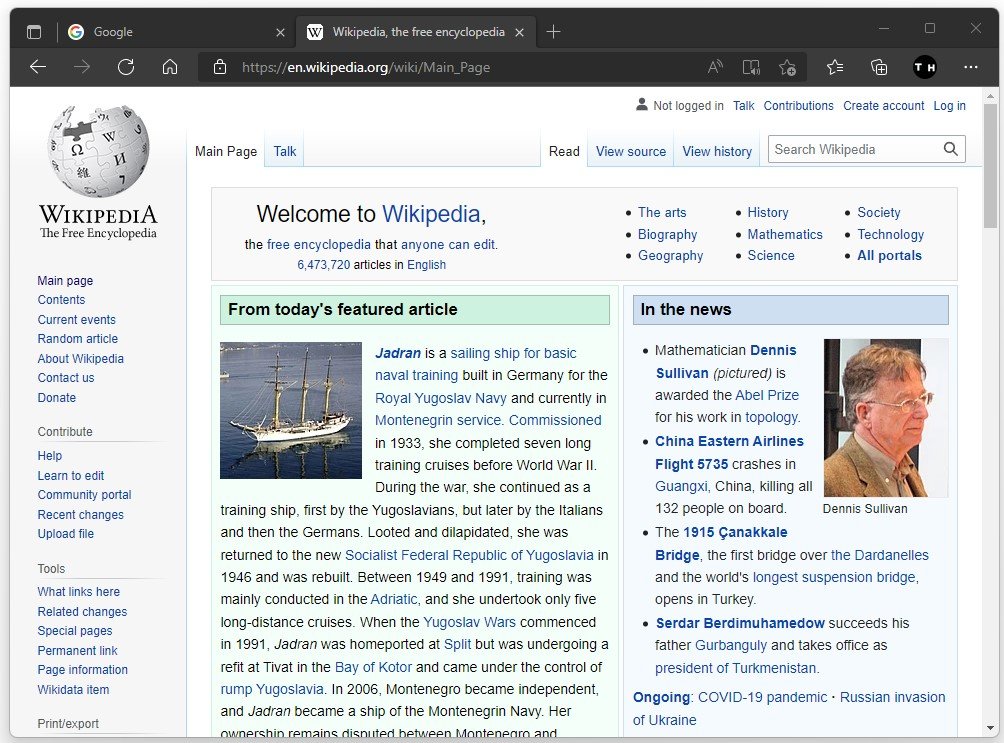Open the Dennis Sullivan photo
The width and height of the screenshot is (1004, 743).
pyautogui.click(x=886, y=418)
